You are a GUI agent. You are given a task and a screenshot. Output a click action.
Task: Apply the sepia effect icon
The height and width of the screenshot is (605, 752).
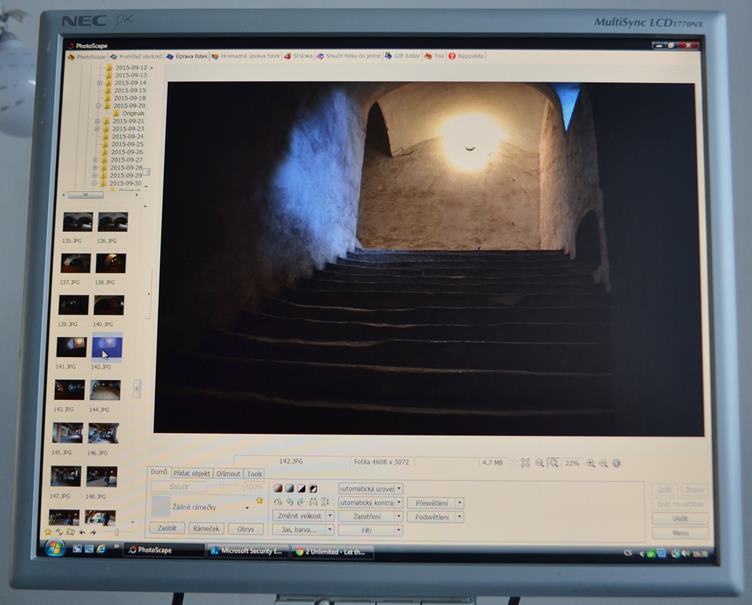(278, 488)
